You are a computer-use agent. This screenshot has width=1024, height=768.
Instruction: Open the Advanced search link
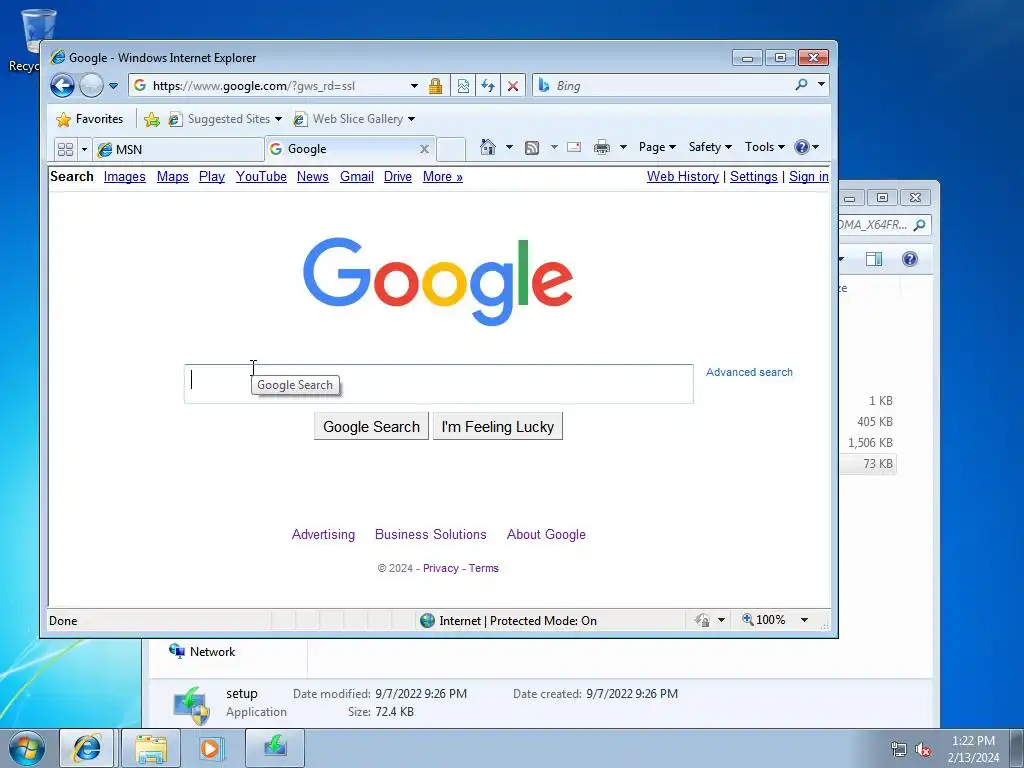click(749, 372)
